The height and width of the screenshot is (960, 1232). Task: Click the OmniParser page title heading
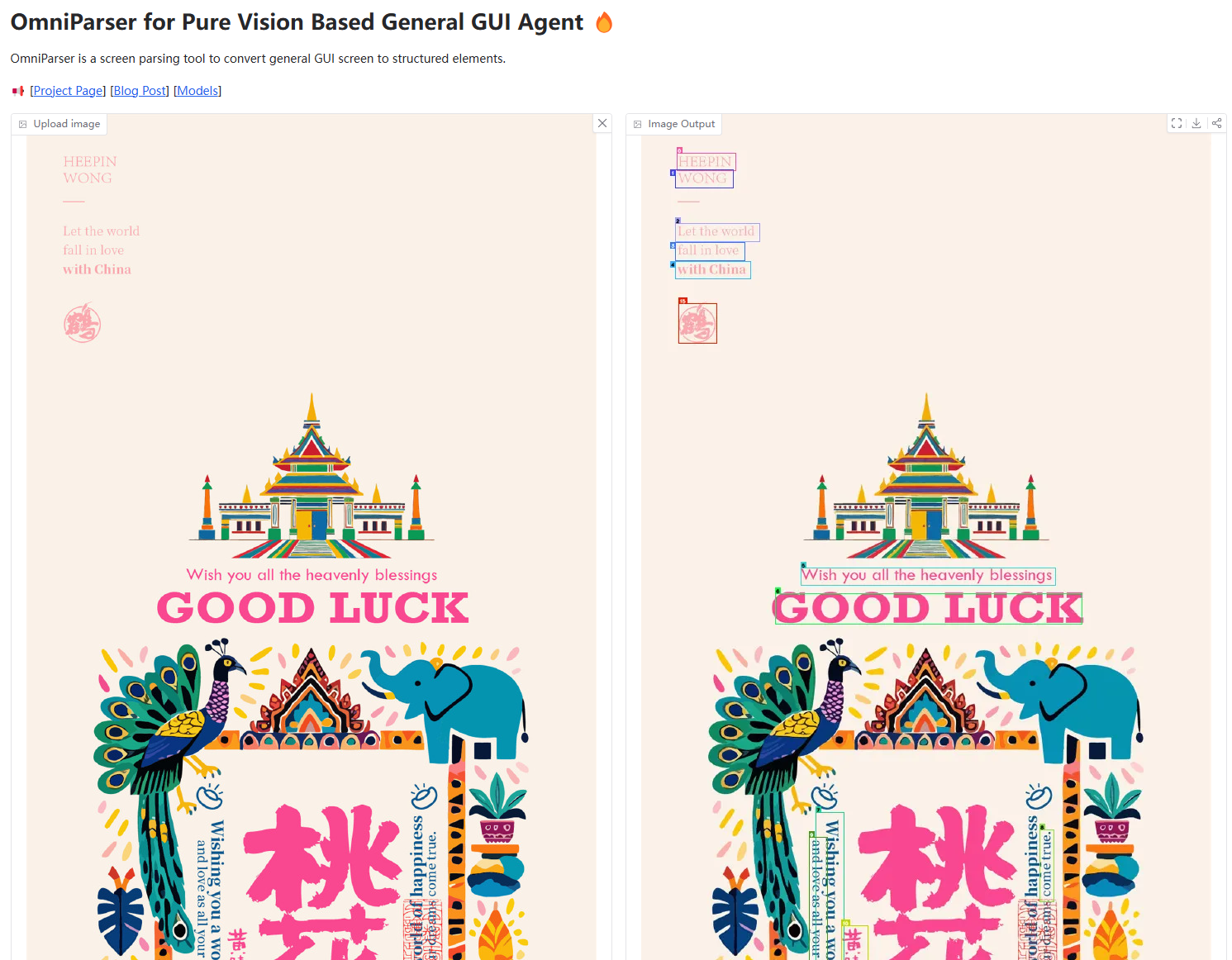[x=297, y=22]
